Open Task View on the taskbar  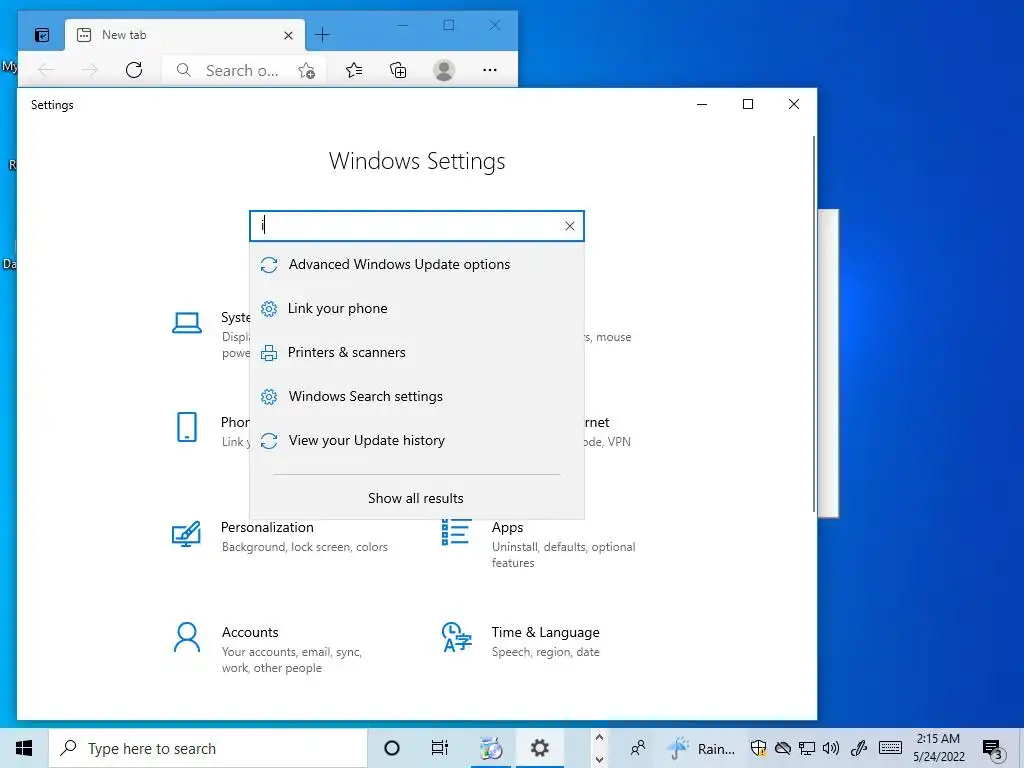click(x=440, y=748)
